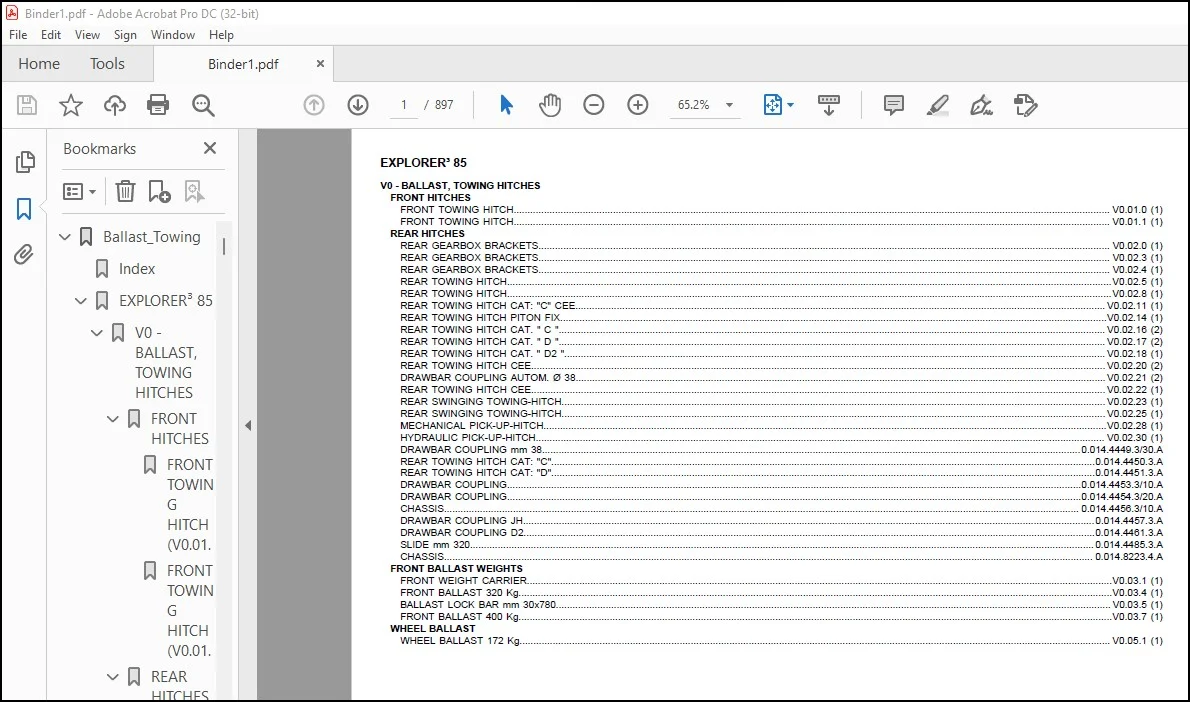Open the Edit menu
The image size is (1190, 702).
click(x=51, y=35)
